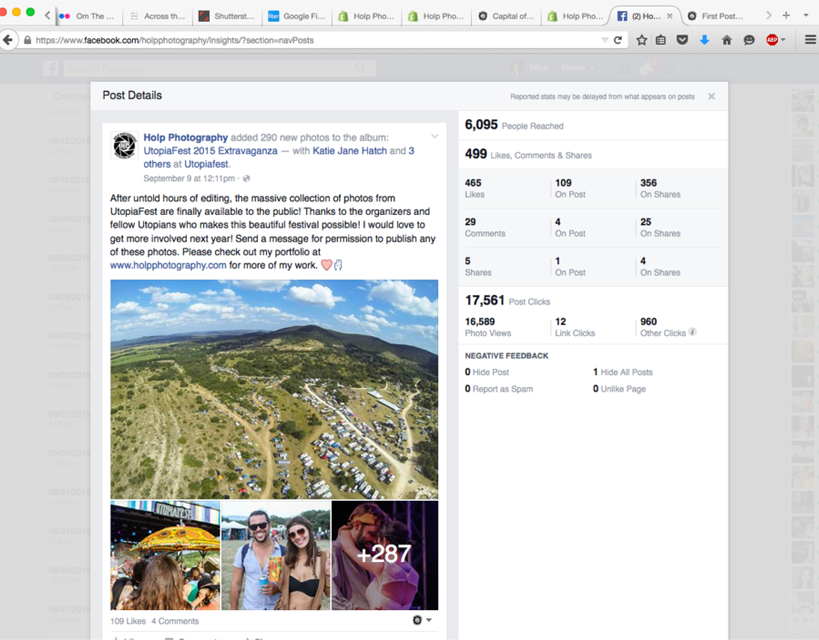Switch to the Om The... Flickr tab
This screenshot has height=640, width=819.
(88, 16)
